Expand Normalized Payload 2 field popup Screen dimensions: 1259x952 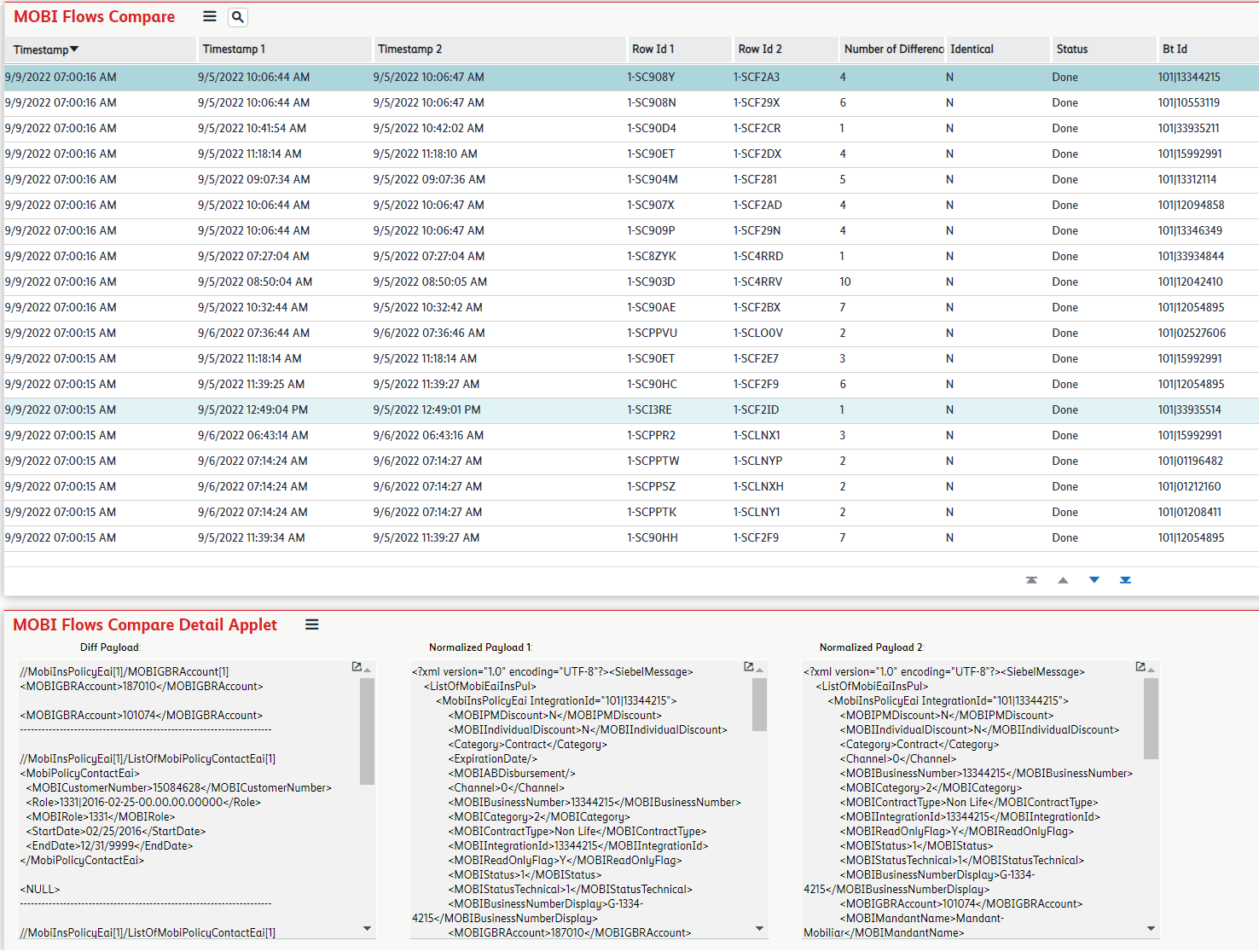1140,667
